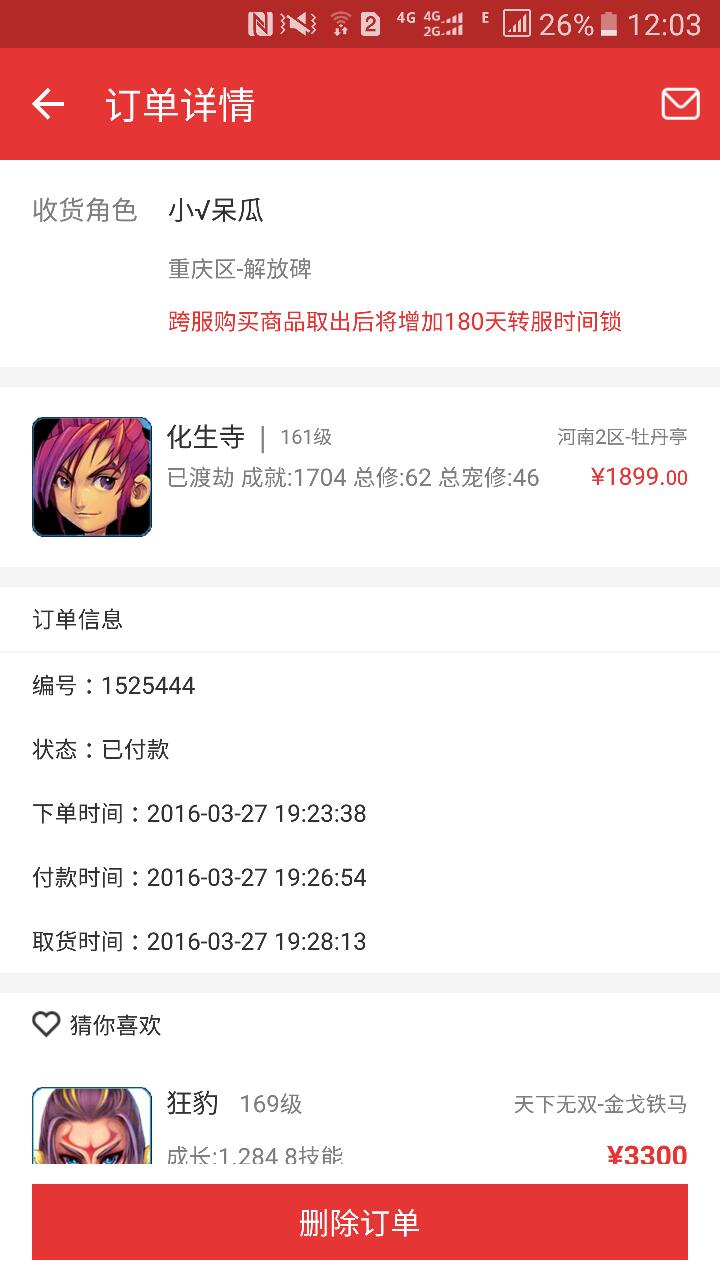Tap the 收货角色 name 小√呆瓜
720x1280 pixels.
click(x=216, y=210)
